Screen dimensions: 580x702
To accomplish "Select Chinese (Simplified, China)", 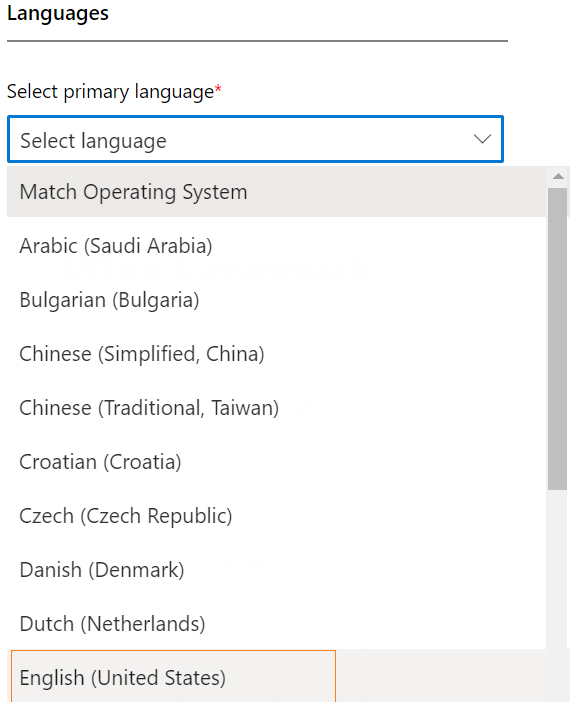I will (x=276, y=354).
